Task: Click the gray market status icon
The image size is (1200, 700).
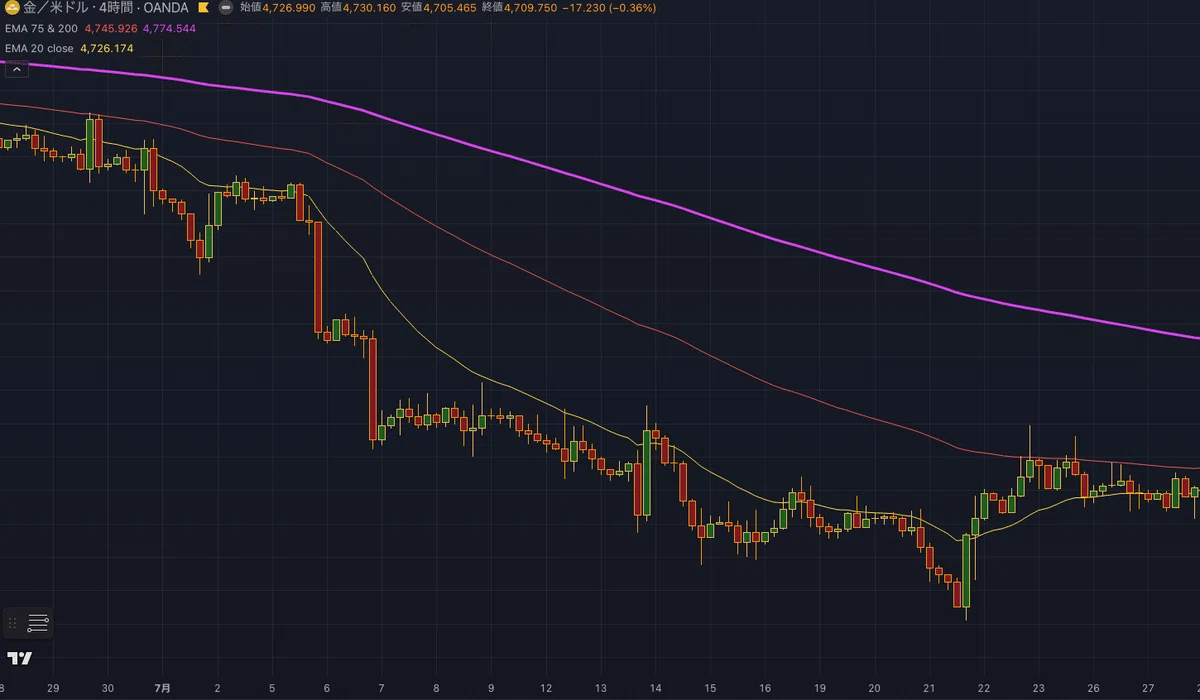Action: coord(226,8)
